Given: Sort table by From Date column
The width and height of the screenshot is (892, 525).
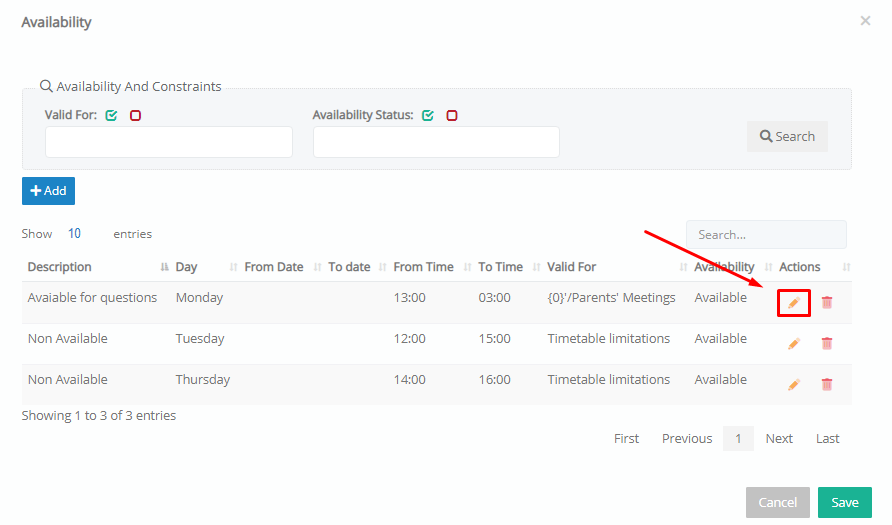Looking at the screenshot, I should click(282, 267).
